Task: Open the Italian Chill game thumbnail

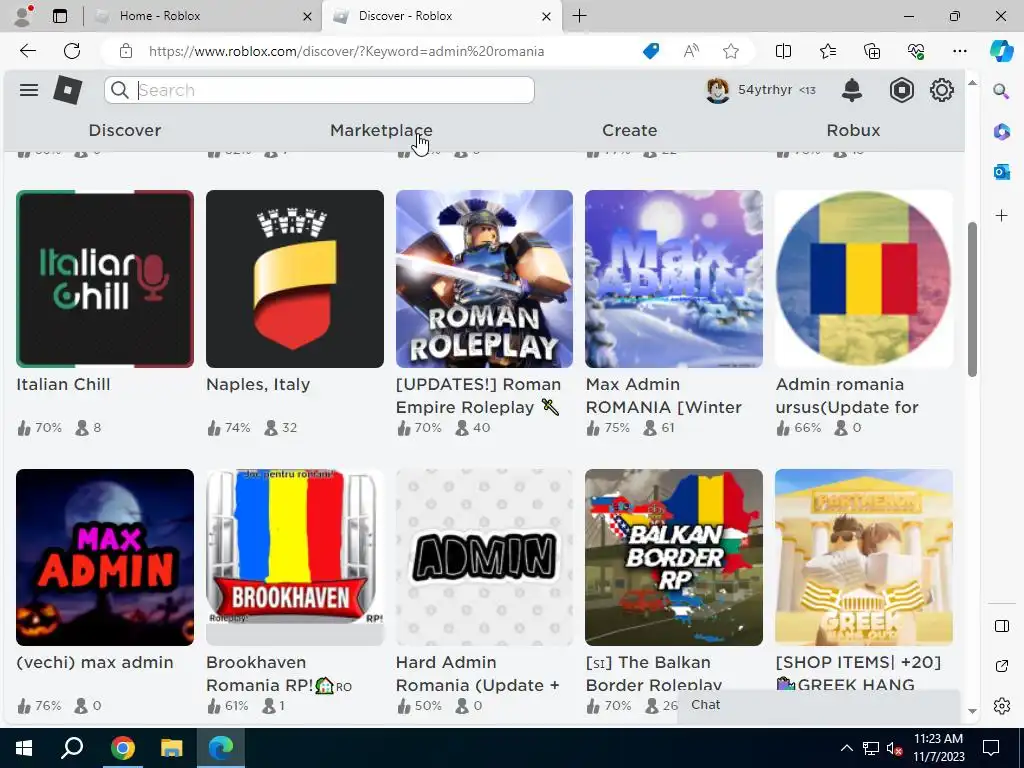Action: coord(105,279)
